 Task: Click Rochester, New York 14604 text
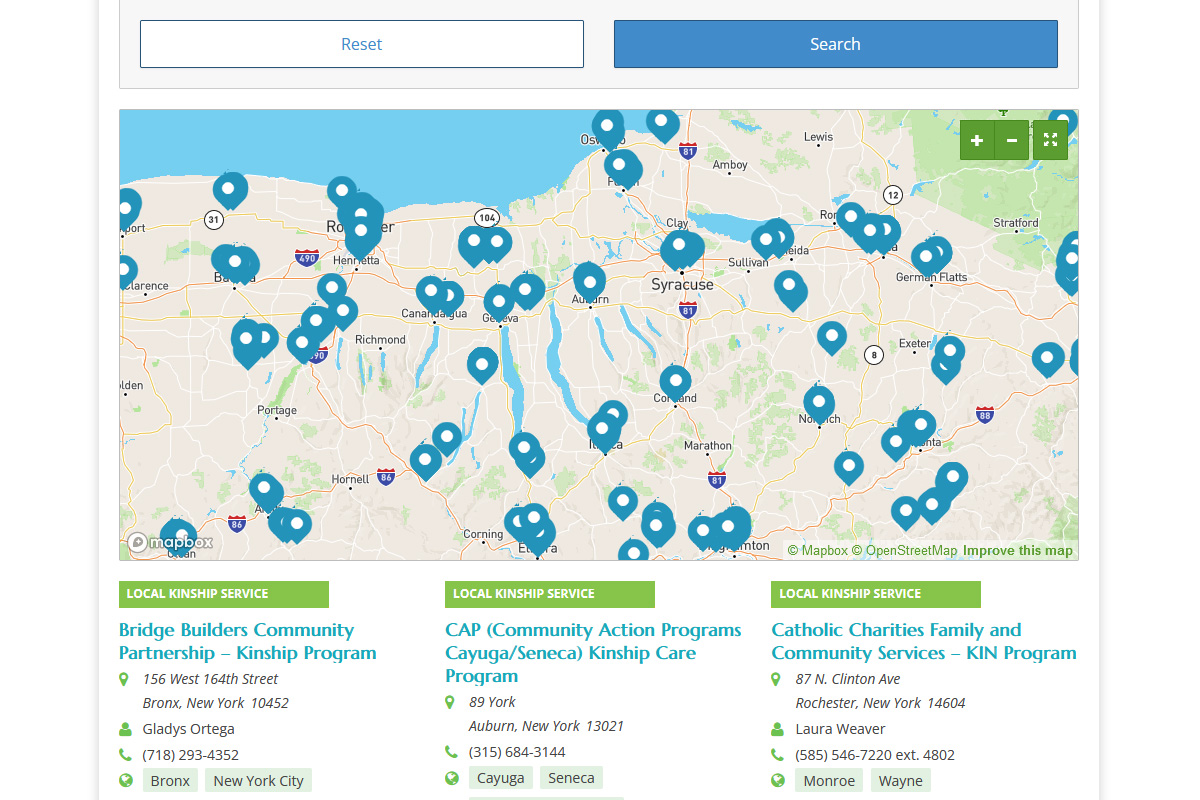(881, 703)
